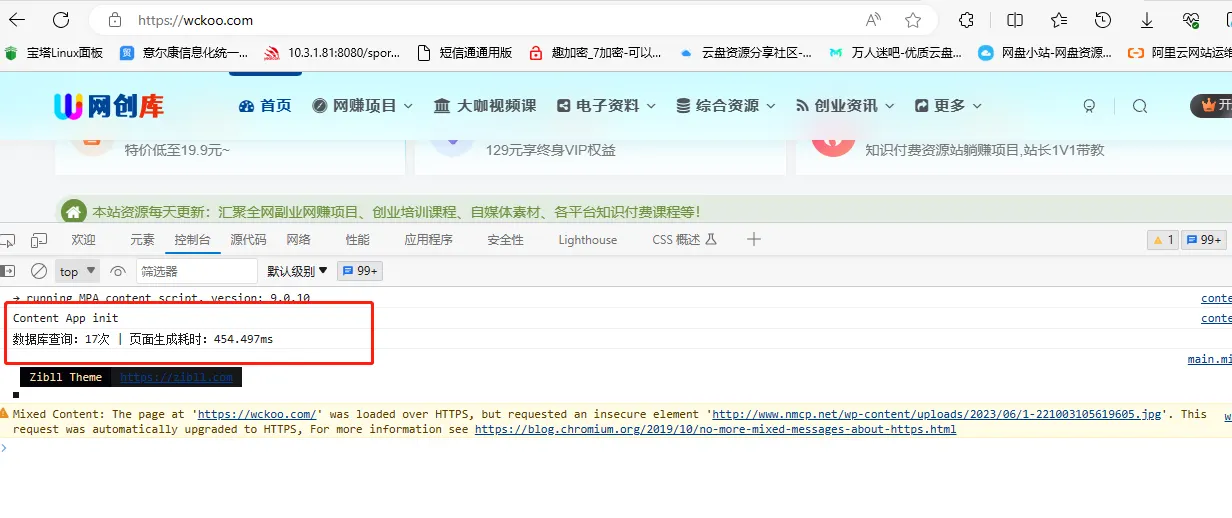Create live expression via eye icon
The image size is (1232, 518).
(x=118, y=271)
